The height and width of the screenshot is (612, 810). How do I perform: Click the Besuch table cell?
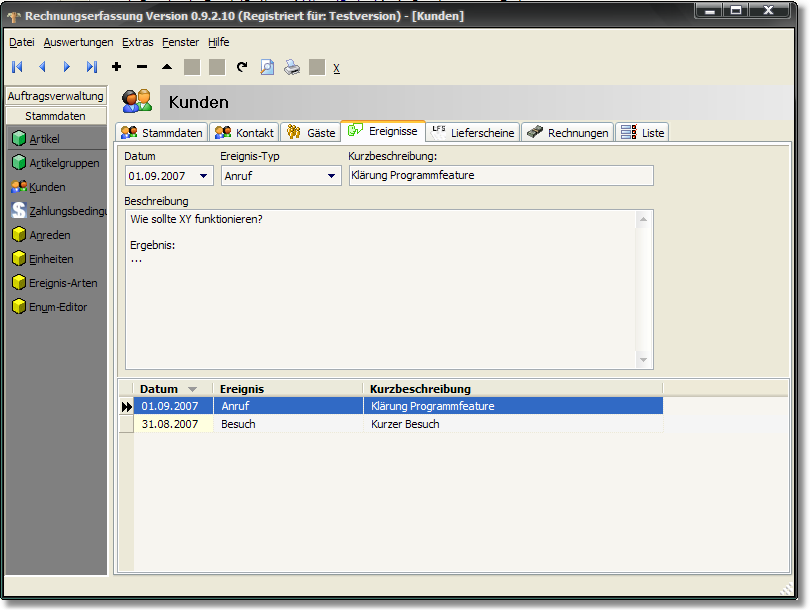tap(288, 424)
